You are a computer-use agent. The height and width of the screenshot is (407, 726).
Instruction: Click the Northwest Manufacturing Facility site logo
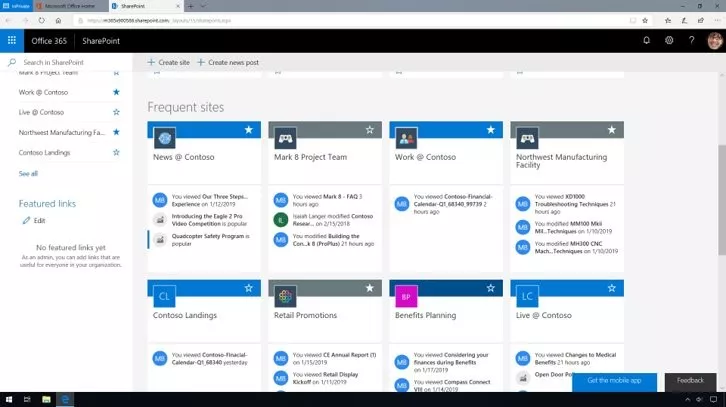(x=527, y=138)
